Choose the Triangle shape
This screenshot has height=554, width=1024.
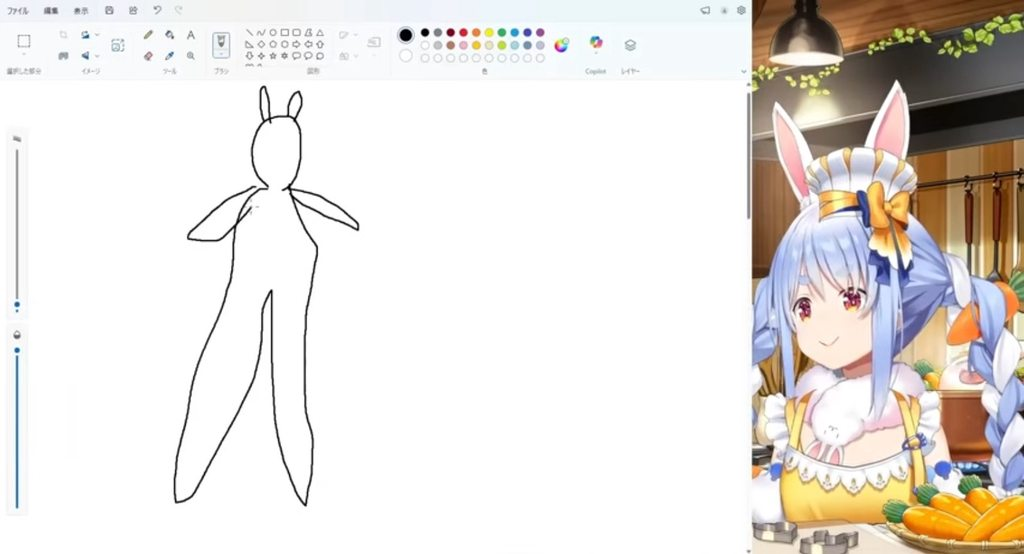pos(320,33)
